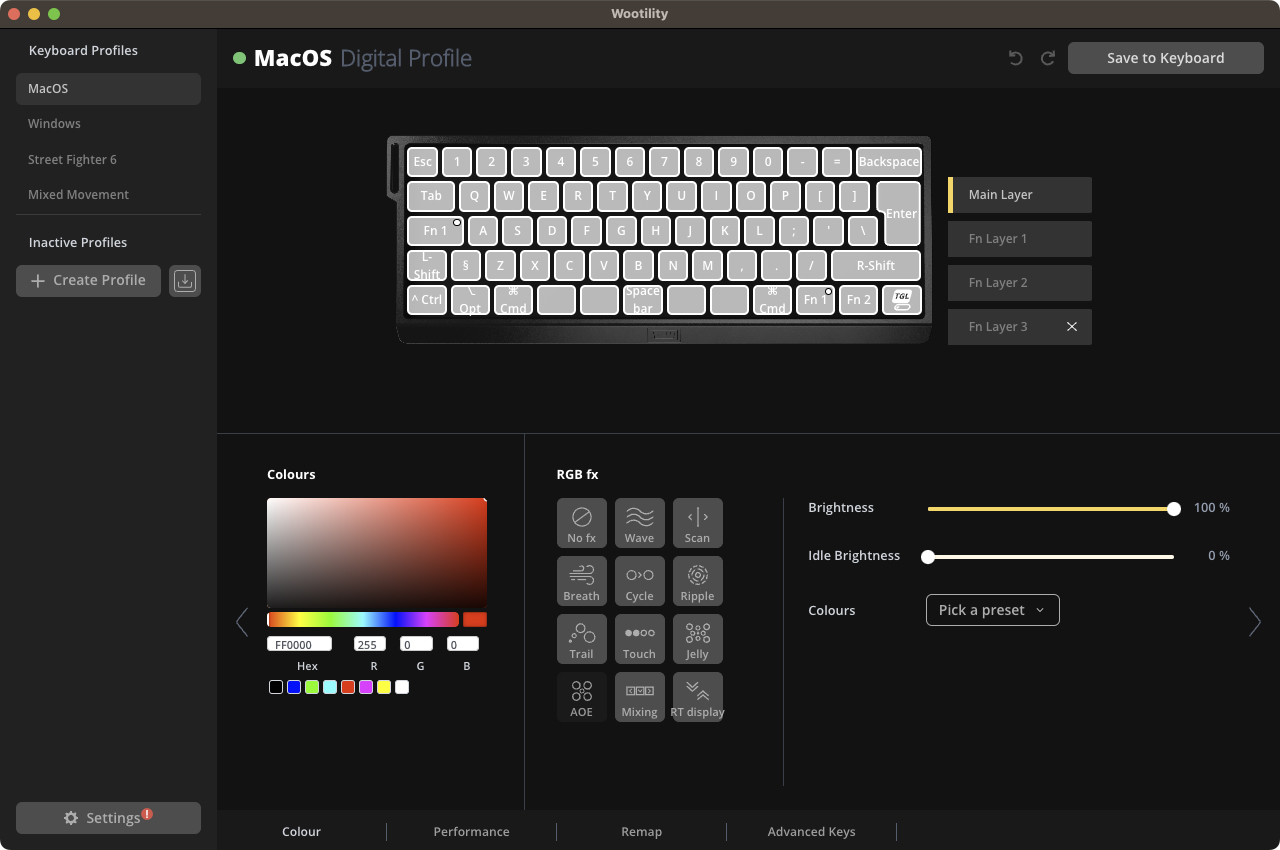Select the Ripple RGB effect
Screen dimensions: 1280x850
point(697,581)
